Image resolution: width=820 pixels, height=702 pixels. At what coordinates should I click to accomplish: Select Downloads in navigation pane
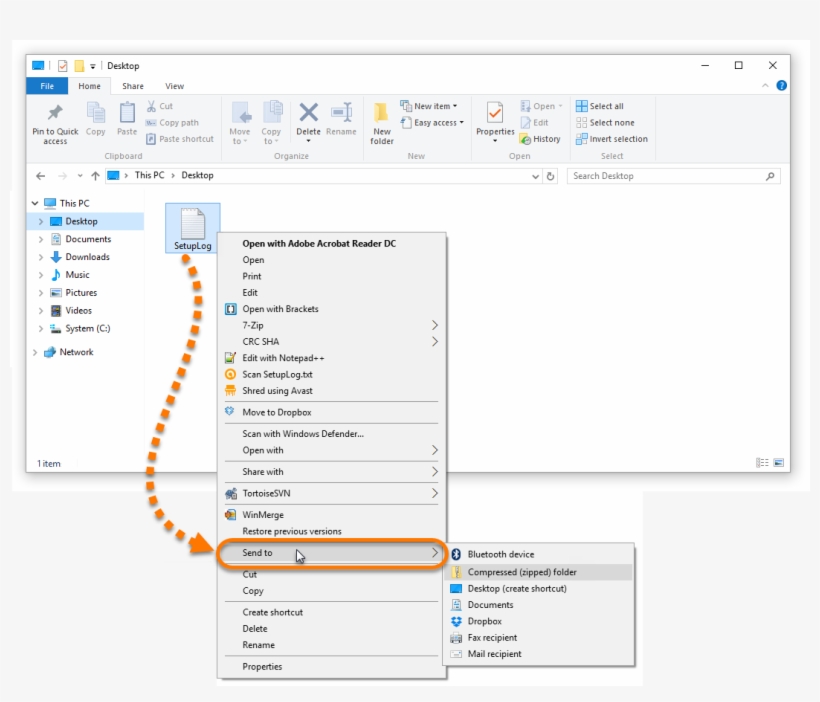(x=87, y=257)
